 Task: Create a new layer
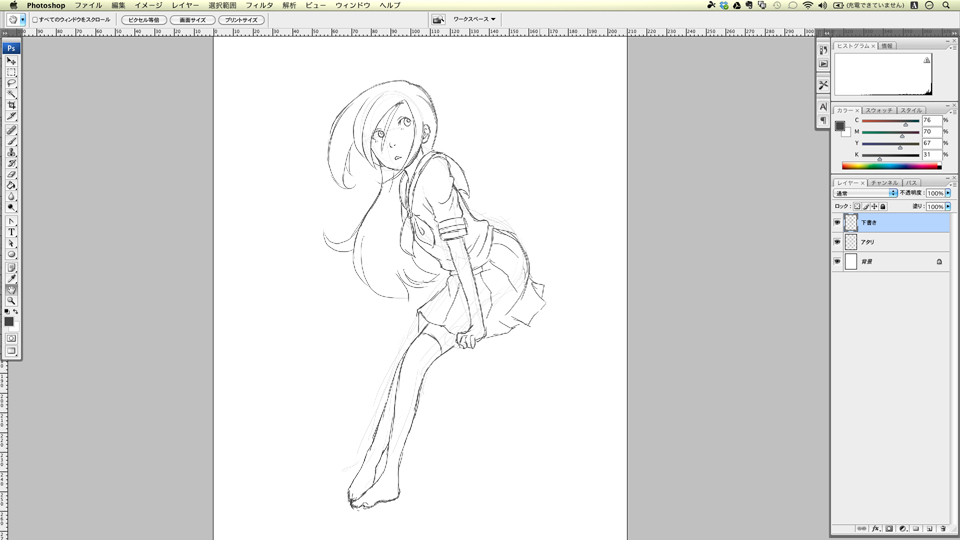[929, 528]
